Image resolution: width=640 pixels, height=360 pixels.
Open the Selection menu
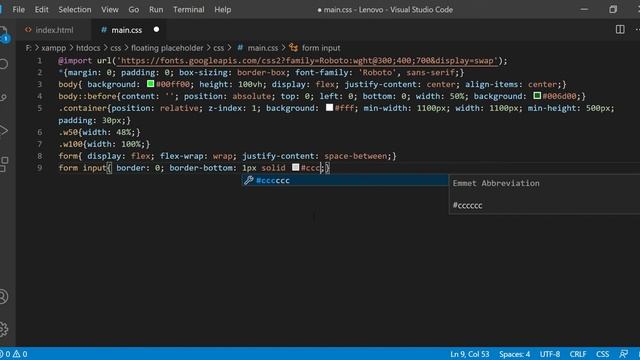pyautogui.click(x=75, y=9)
